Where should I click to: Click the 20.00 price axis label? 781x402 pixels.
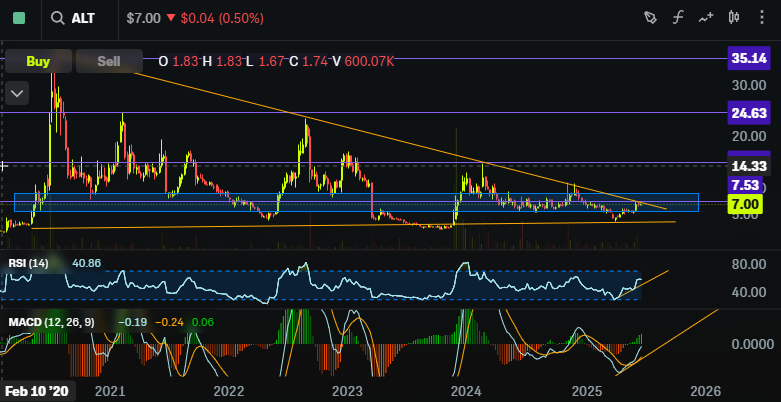pyautogui.click(x=749, y=135)
